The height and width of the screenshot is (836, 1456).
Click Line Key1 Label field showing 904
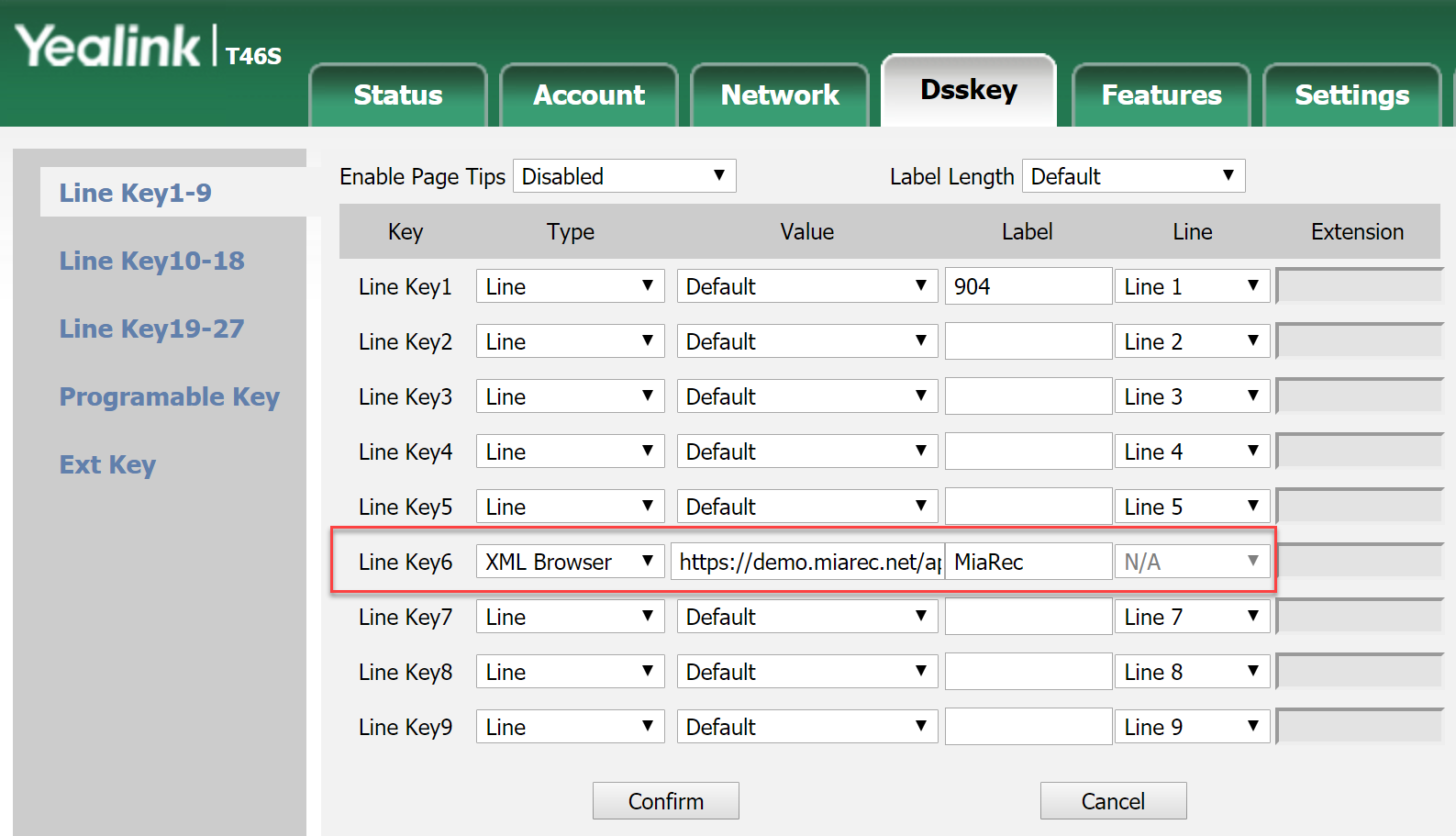pyautogui.click(x=1028, y=286)
